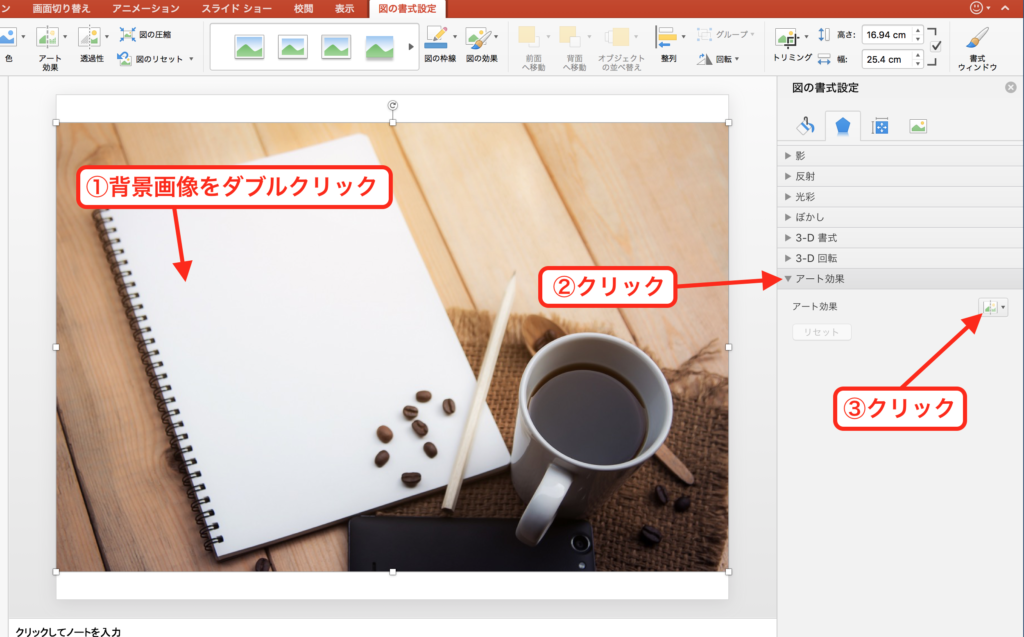The image size is (1024, 637).
Task: Open the アート効果 ribbon tool
Action: coord(48,39)
